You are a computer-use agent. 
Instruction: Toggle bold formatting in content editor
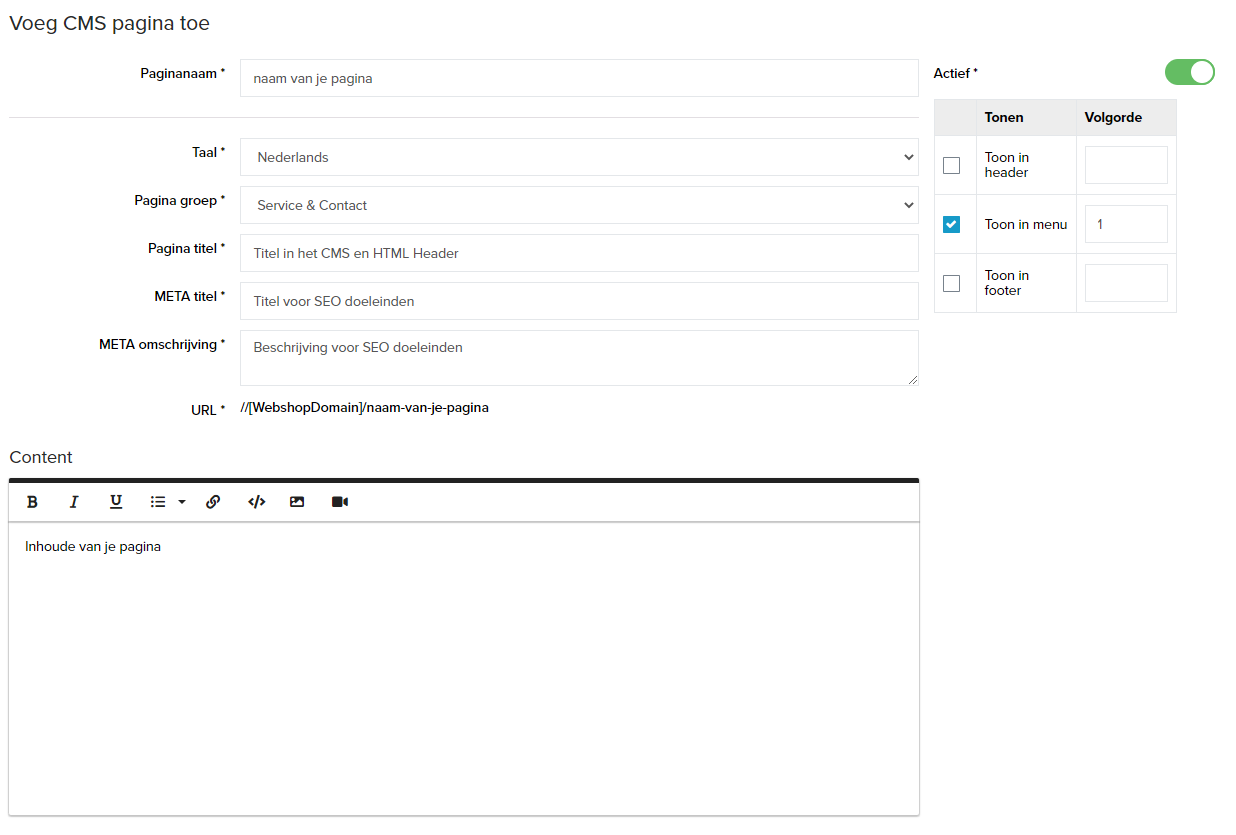32,502
